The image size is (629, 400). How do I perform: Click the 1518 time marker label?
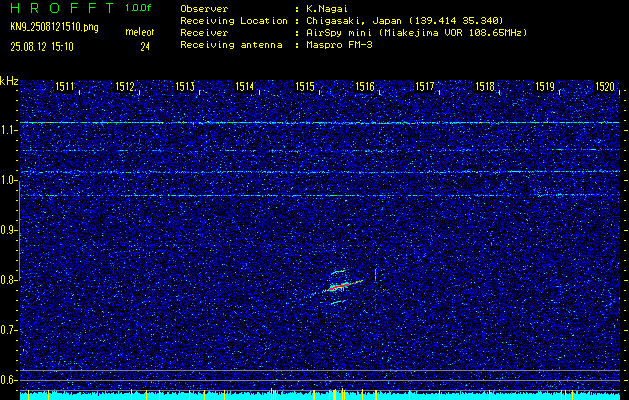pos(485,87)
